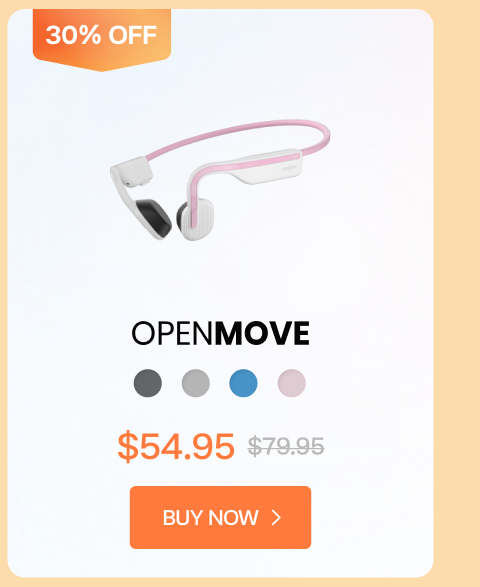Click the crossed-out $79.95 original price
480x587 pixels.
pos(286,446)
